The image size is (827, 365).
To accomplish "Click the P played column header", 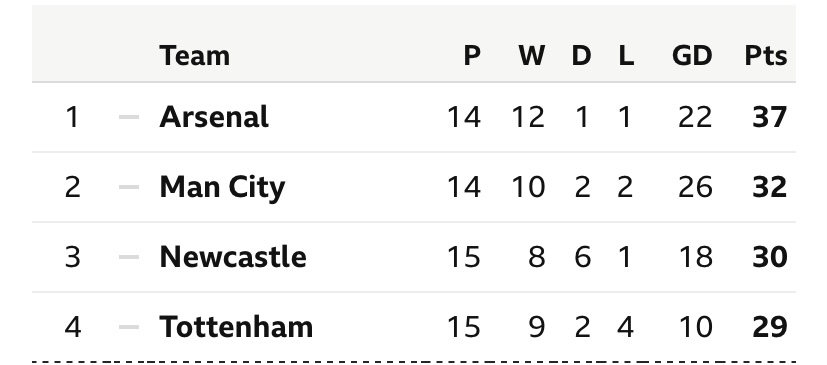I will [x=472, y=55].
